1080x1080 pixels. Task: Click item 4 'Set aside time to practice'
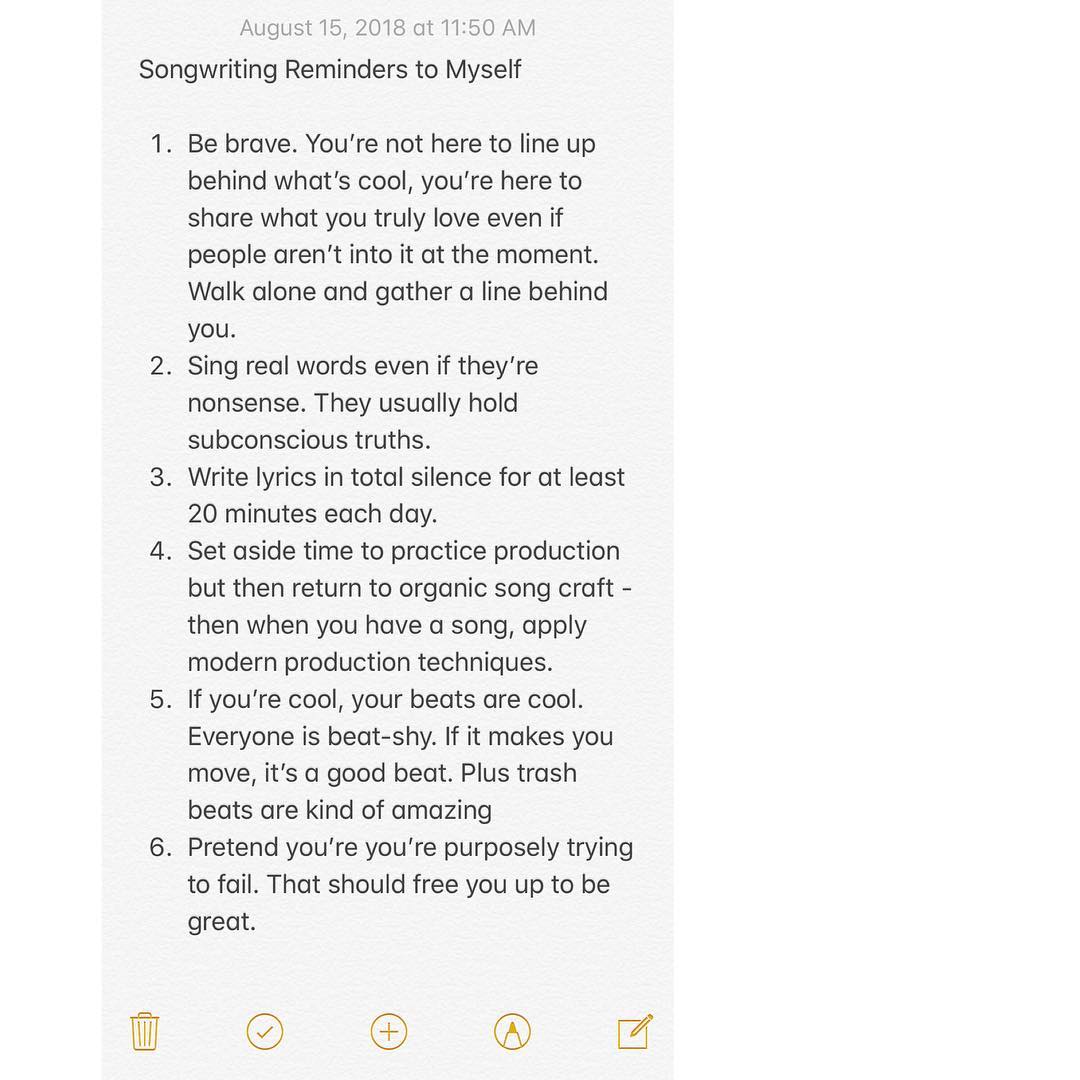point(403,551)
